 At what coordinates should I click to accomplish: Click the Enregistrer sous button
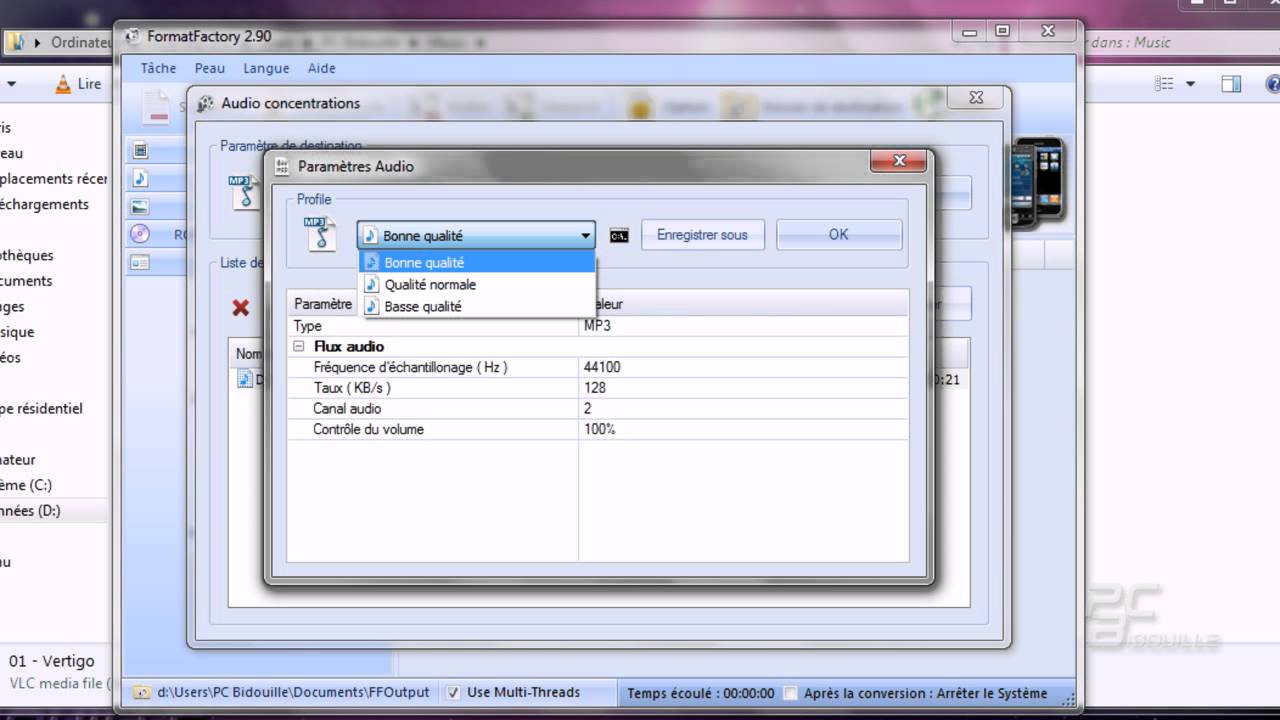pyautogui.click(x=702, y=235)
